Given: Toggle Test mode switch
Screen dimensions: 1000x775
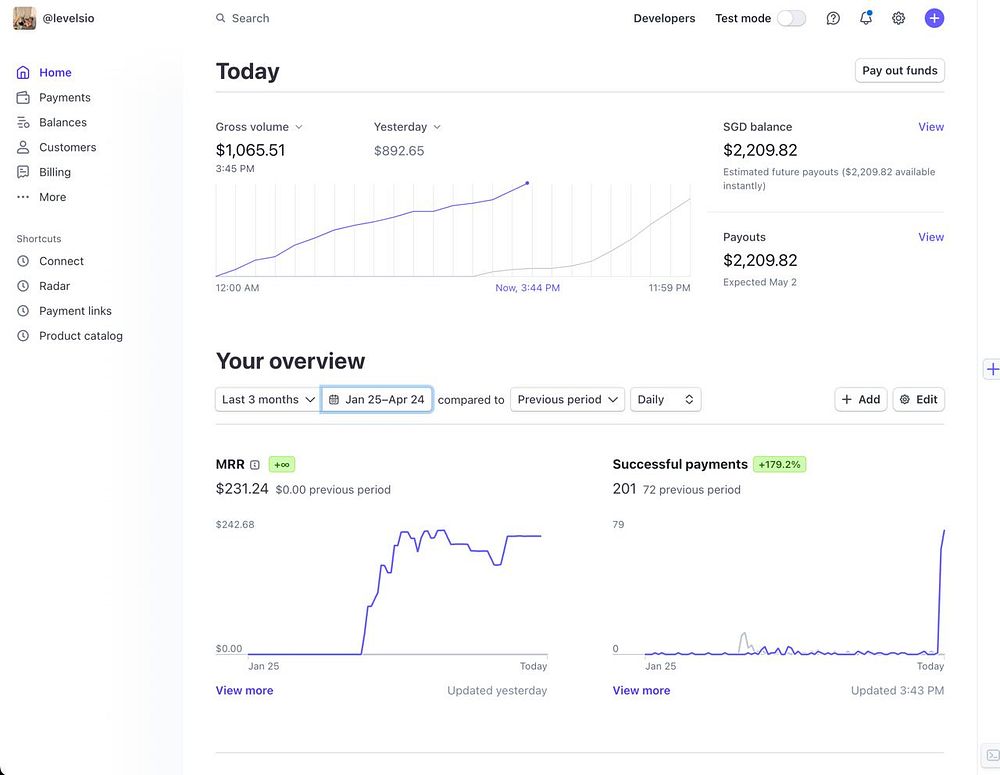Looking at the screenshot, I should (791, 18).
